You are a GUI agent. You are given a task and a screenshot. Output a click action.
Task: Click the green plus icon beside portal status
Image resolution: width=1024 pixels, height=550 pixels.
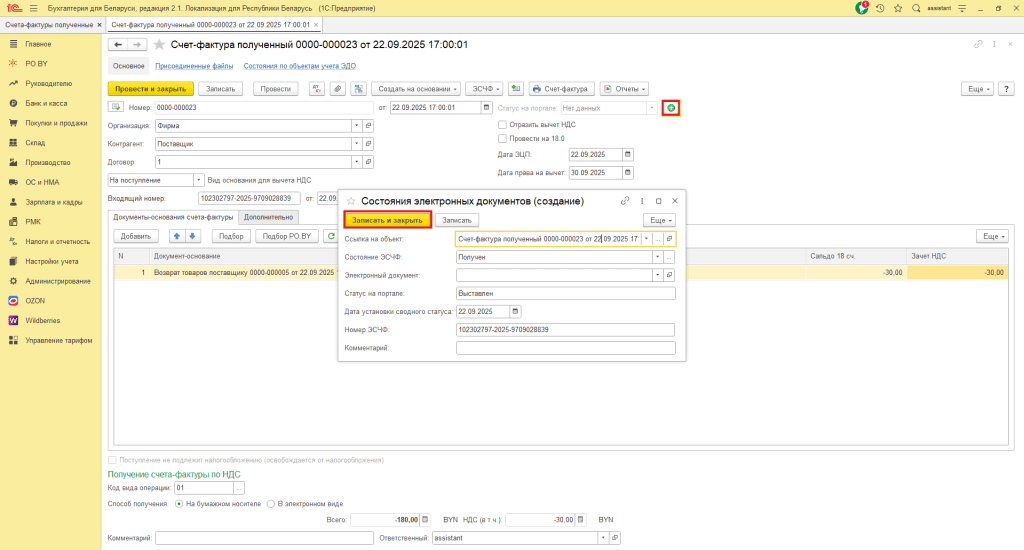(672, 107)
